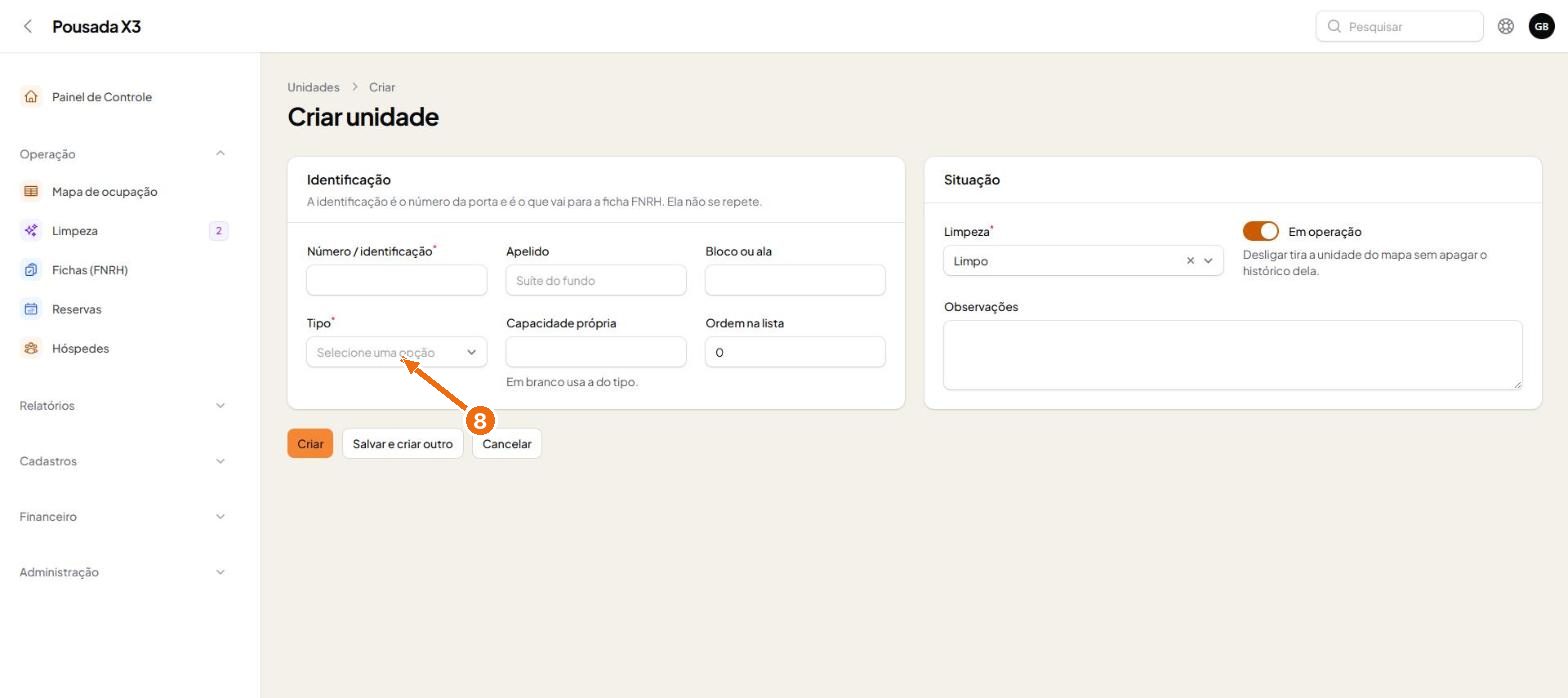The height and width of the screenshot is (698, 1568).
Task: Click the Limpeza badge showing 2
Action: (218, 231)
